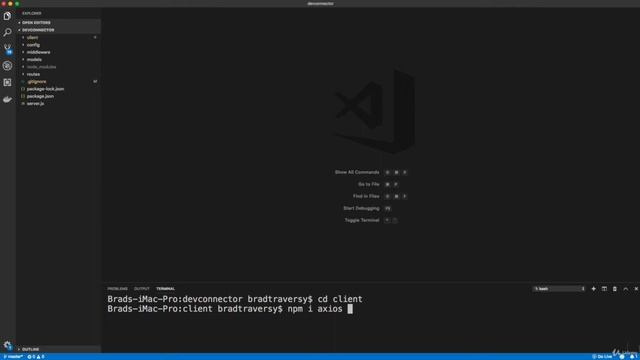Expand the models folder
This screenshot has width=640, height=360.
pyautogui.click(x=58, y=60)
